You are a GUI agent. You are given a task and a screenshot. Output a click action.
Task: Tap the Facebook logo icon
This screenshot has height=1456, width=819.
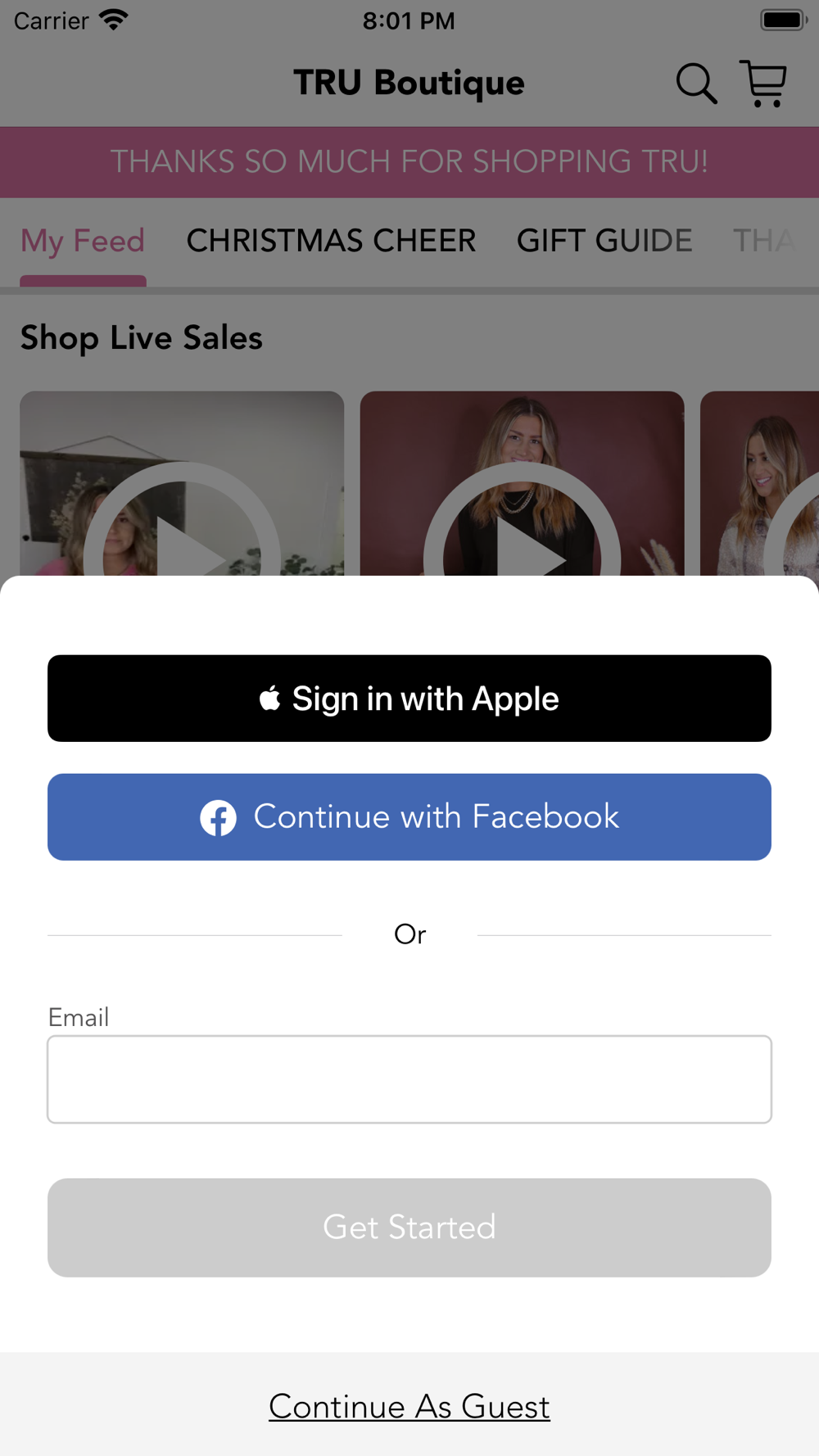pyautogui.click(x=218, y=817)
